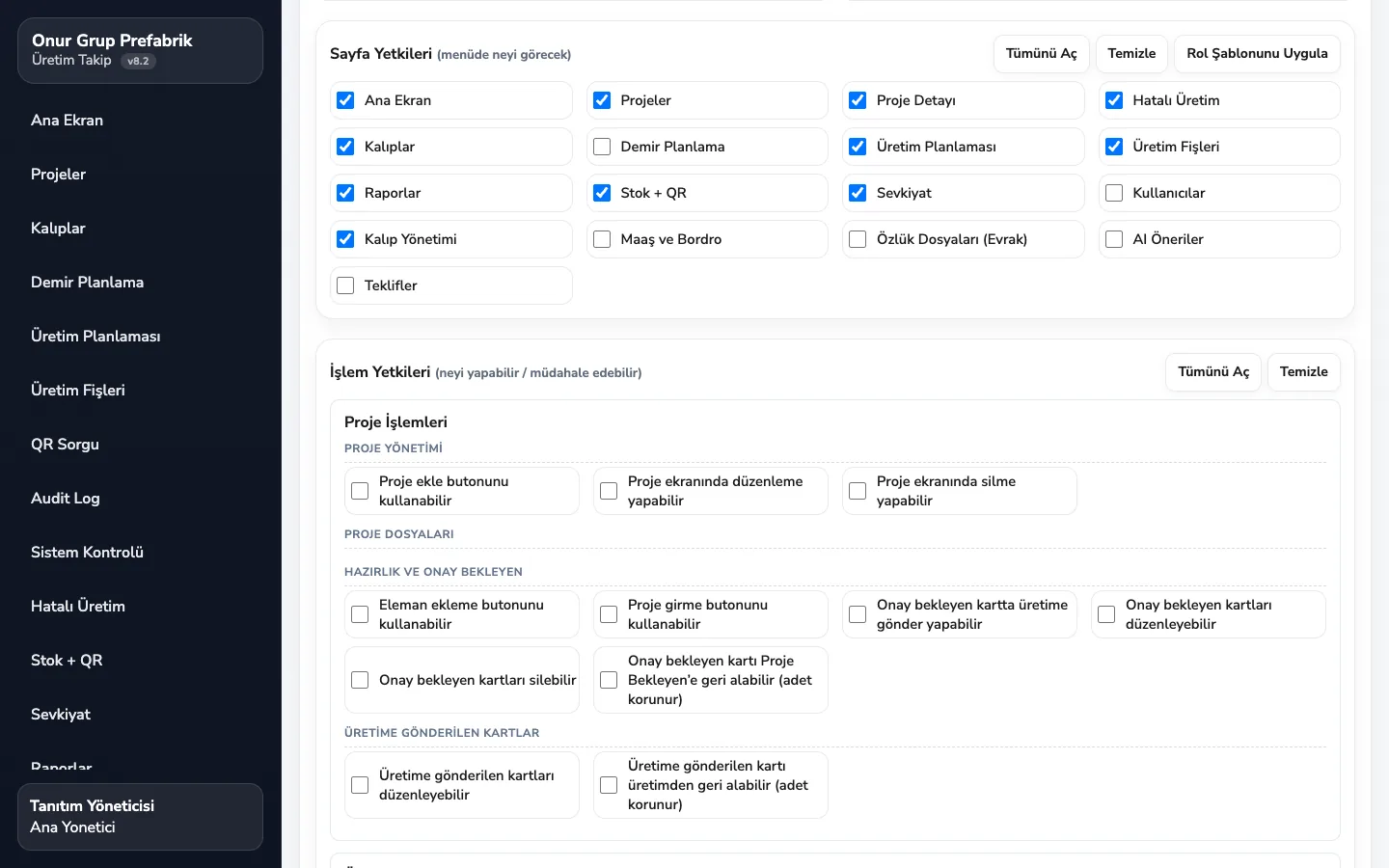The height and width of the screenshot is (868, 1389).
Task: Click the 'Proje İşlemleri' section heading
Action: coord(395,422)
